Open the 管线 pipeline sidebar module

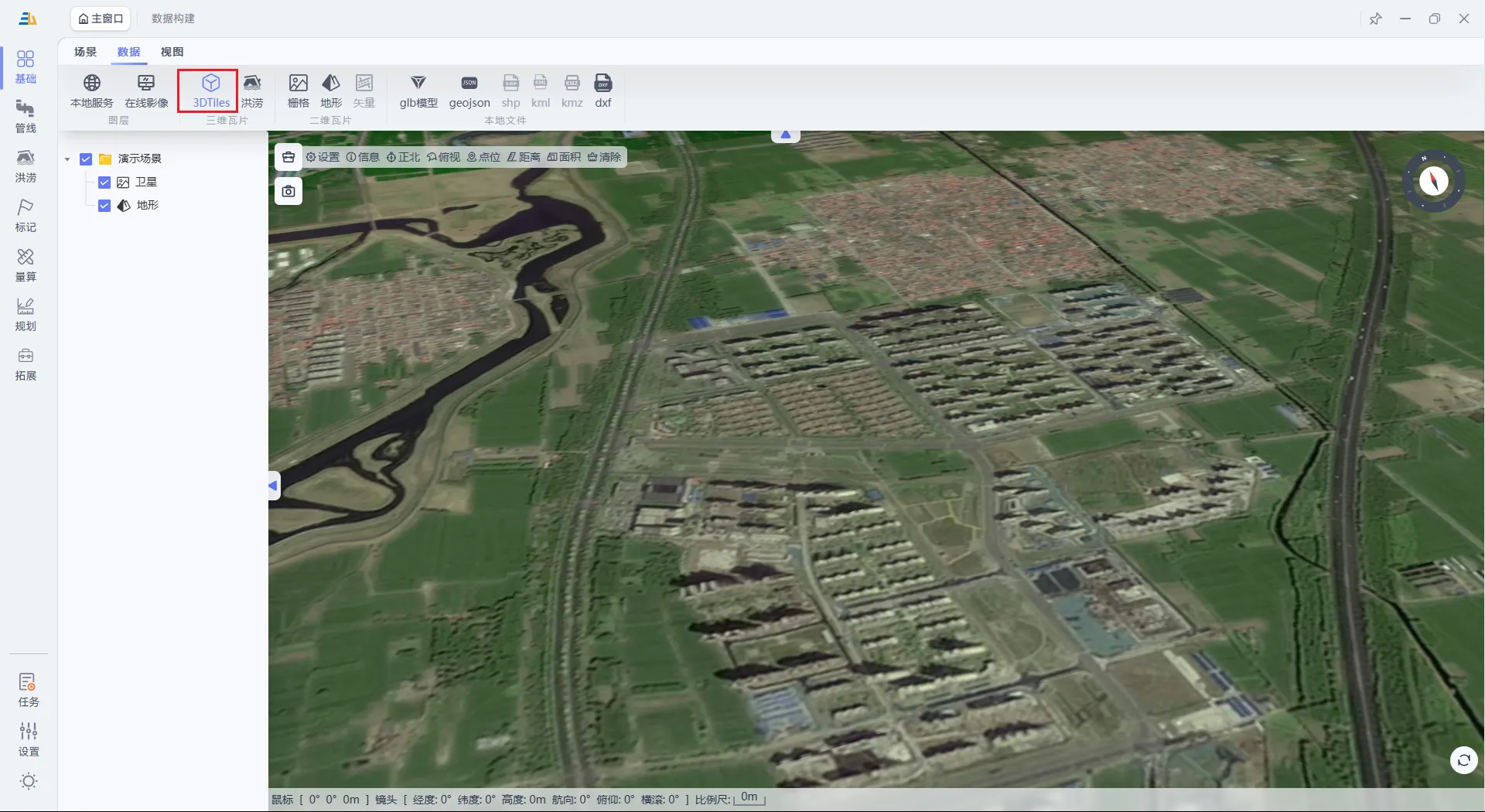click(26, 116)
